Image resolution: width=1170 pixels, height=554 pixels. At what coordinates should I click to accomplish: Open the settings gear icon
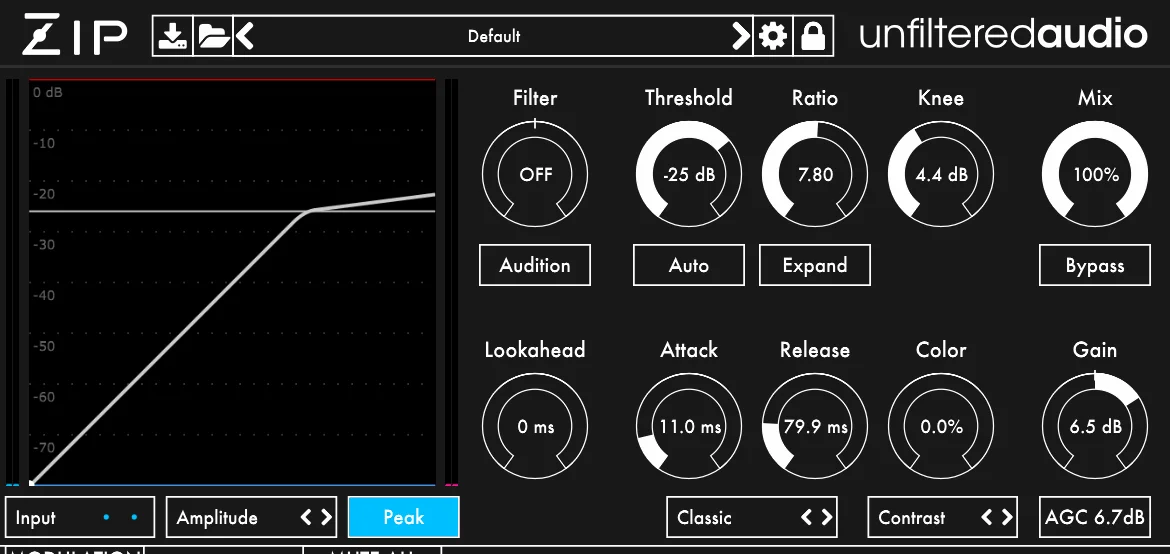[772, 36]
